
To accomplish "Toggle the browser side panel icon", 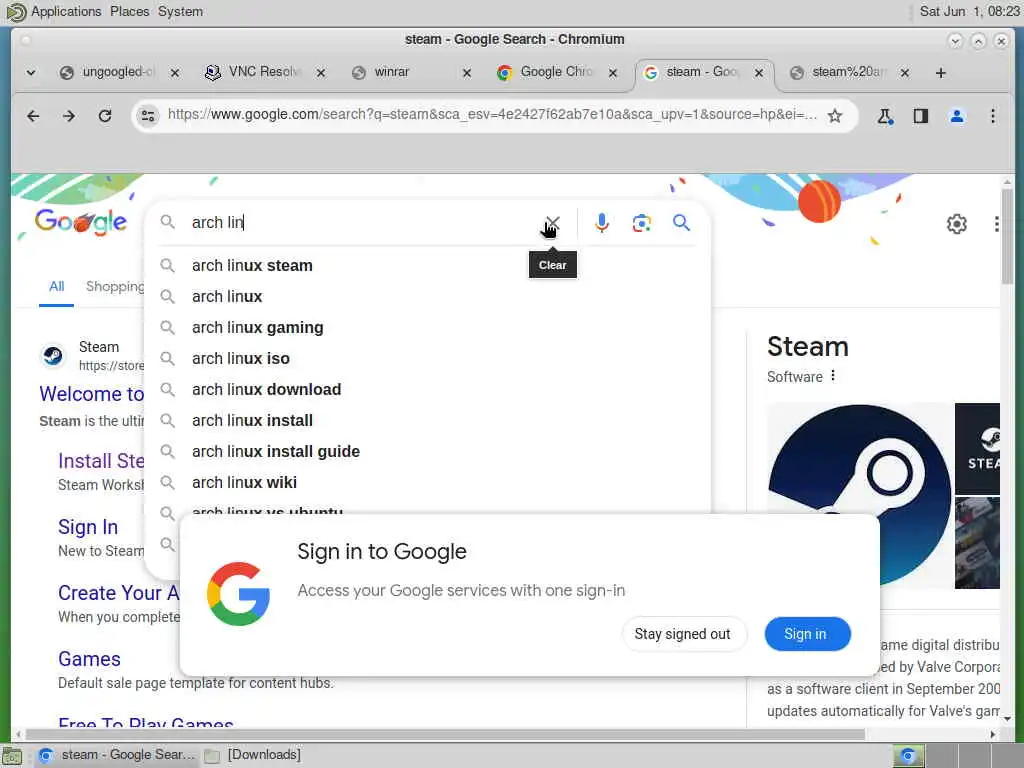I will [921, 116].
